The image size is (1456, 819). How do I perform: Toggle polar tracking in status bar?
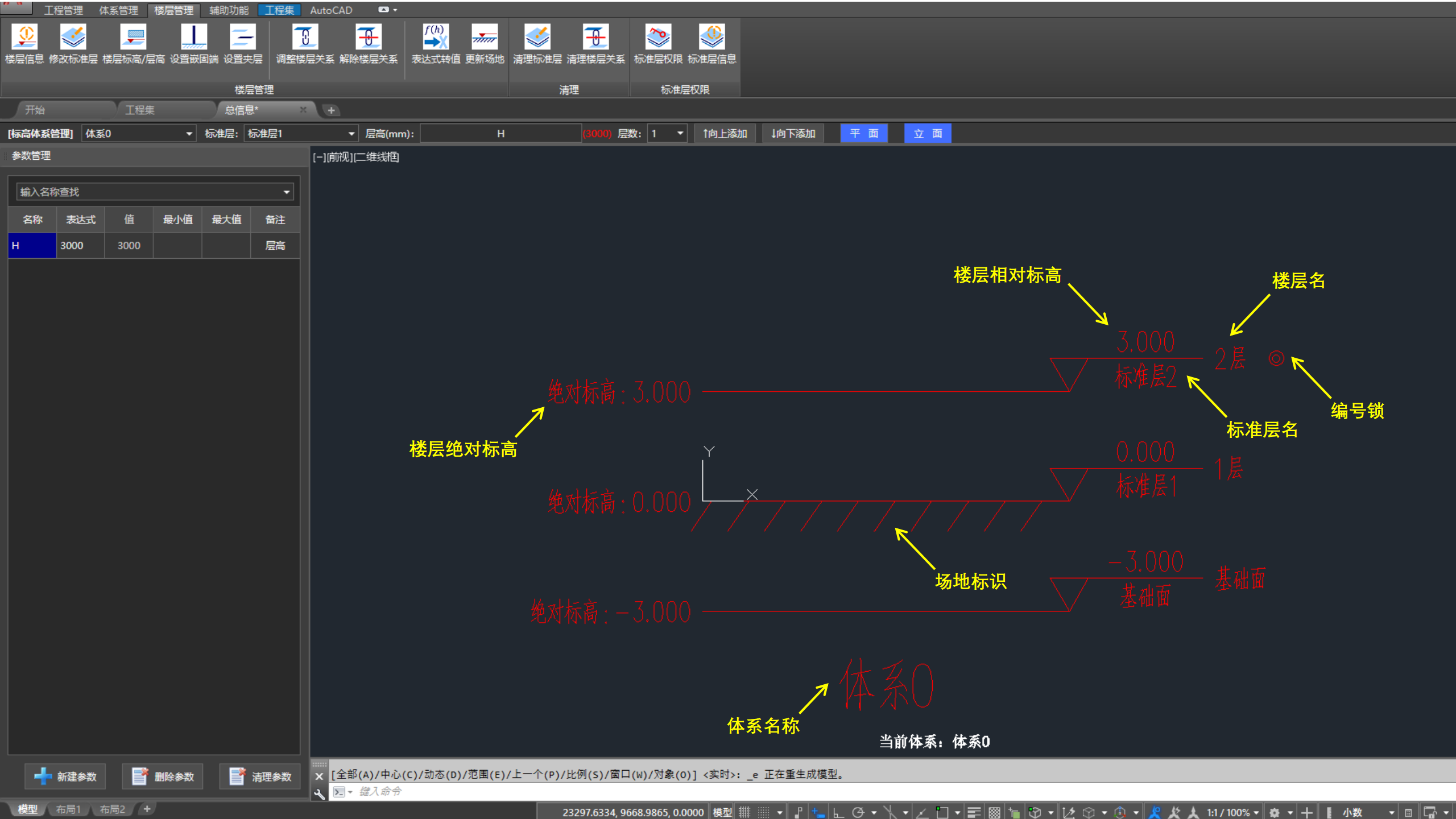pos(858,812)
